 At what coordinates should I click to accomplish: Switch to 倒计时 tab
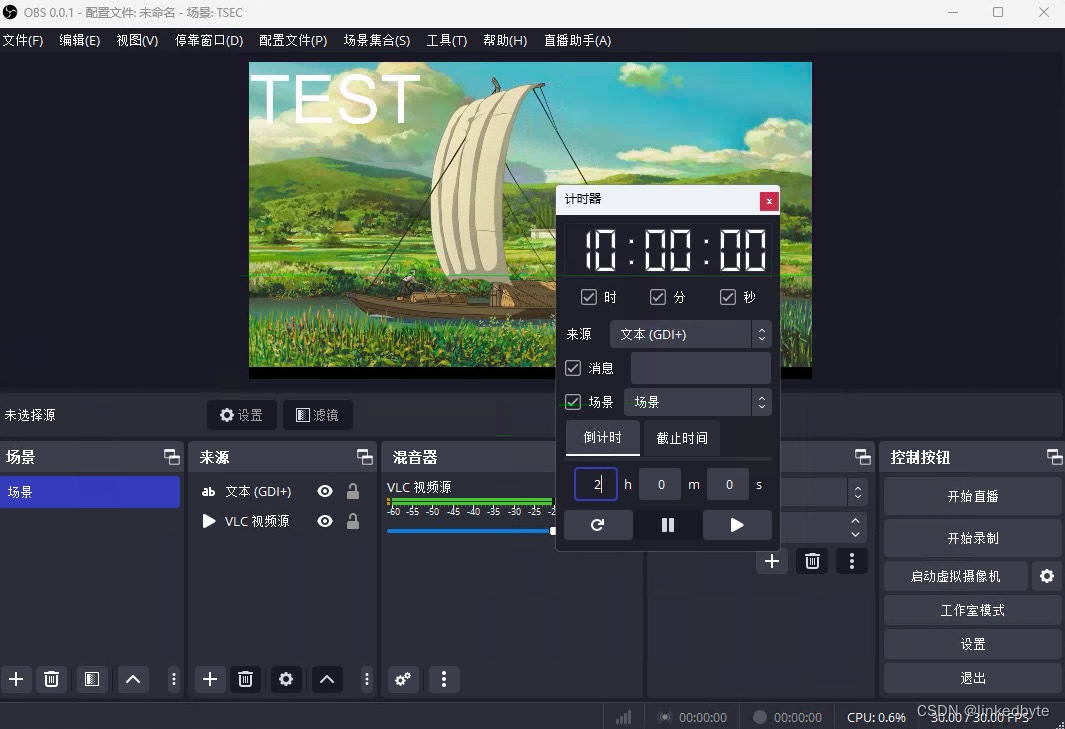pyautogui.click(x=602, y=438)
